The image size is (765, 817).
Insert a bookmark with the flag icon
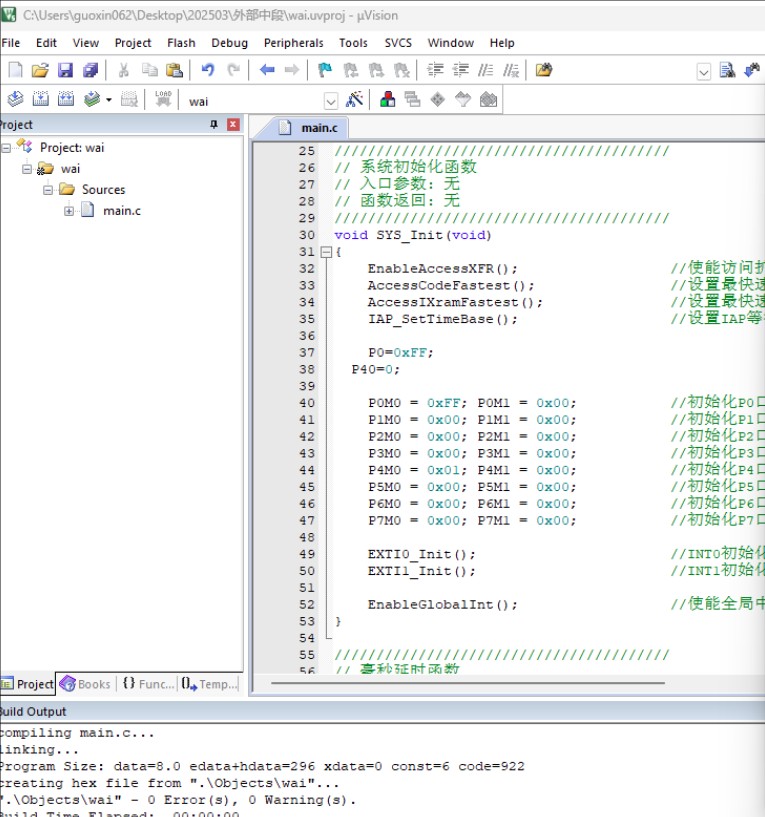point(324,70)
